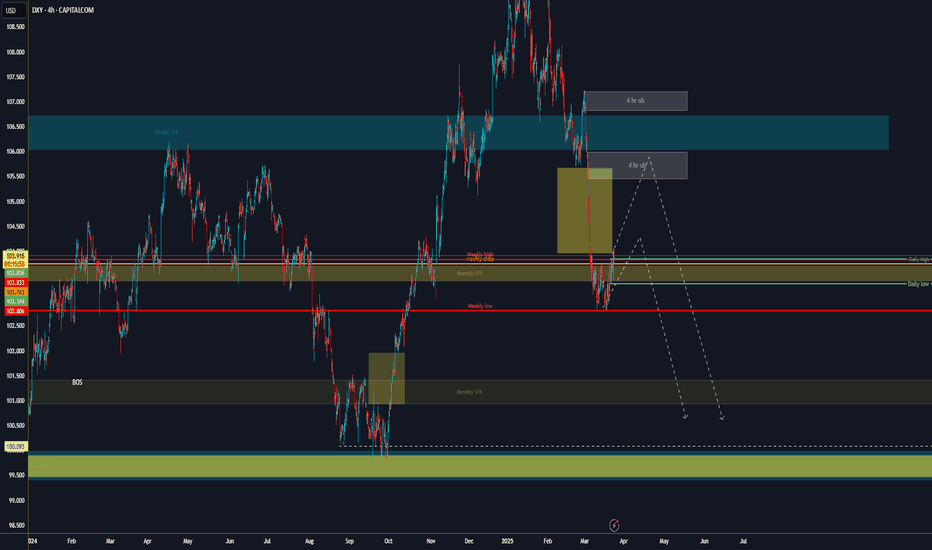Click 101.500 on the price axis
Screen dimensions: 932x550
(x=15, y=376)
